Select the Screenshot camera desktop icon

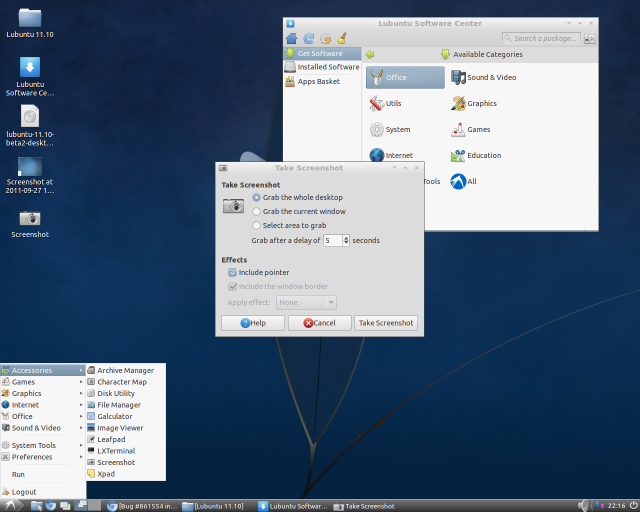pyautogui.click(x=30, y=224)
